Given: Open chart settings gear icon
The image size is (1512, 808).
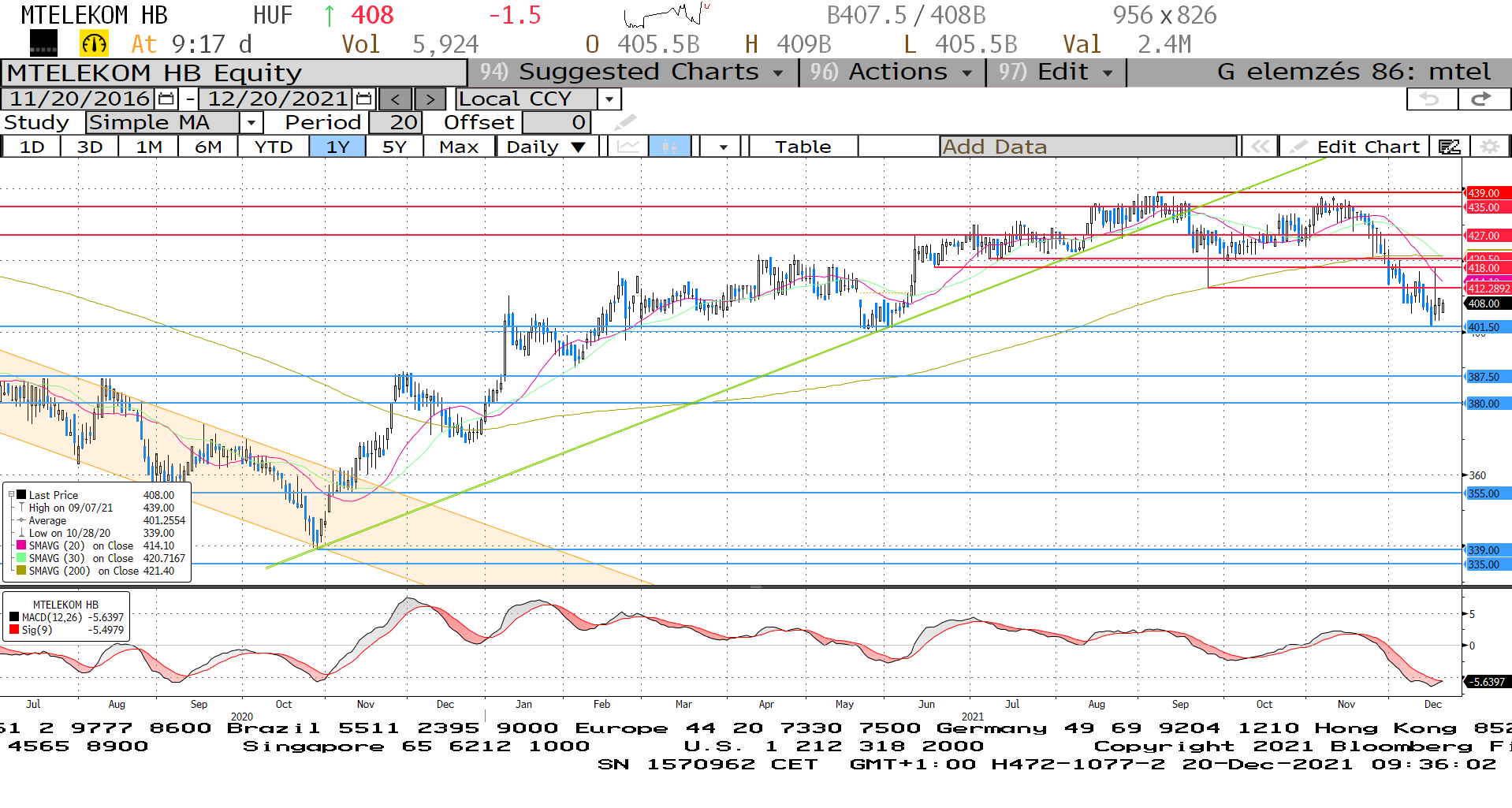Looking at the screenshot, I should 1489,147.
